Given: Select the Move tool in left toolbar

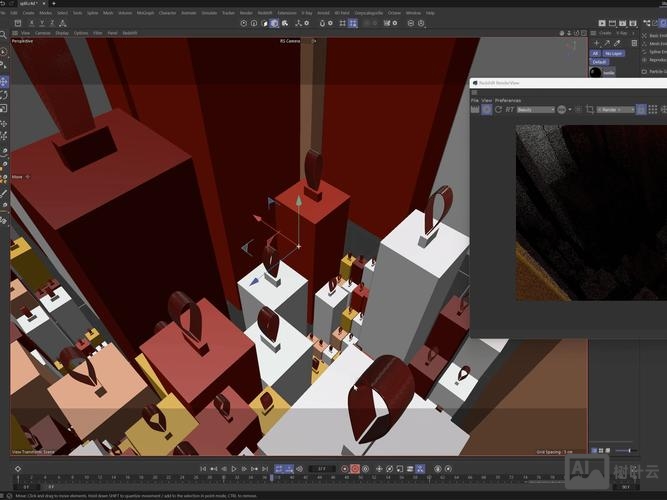Looking at the screenshot, I should tap(4, 81).
